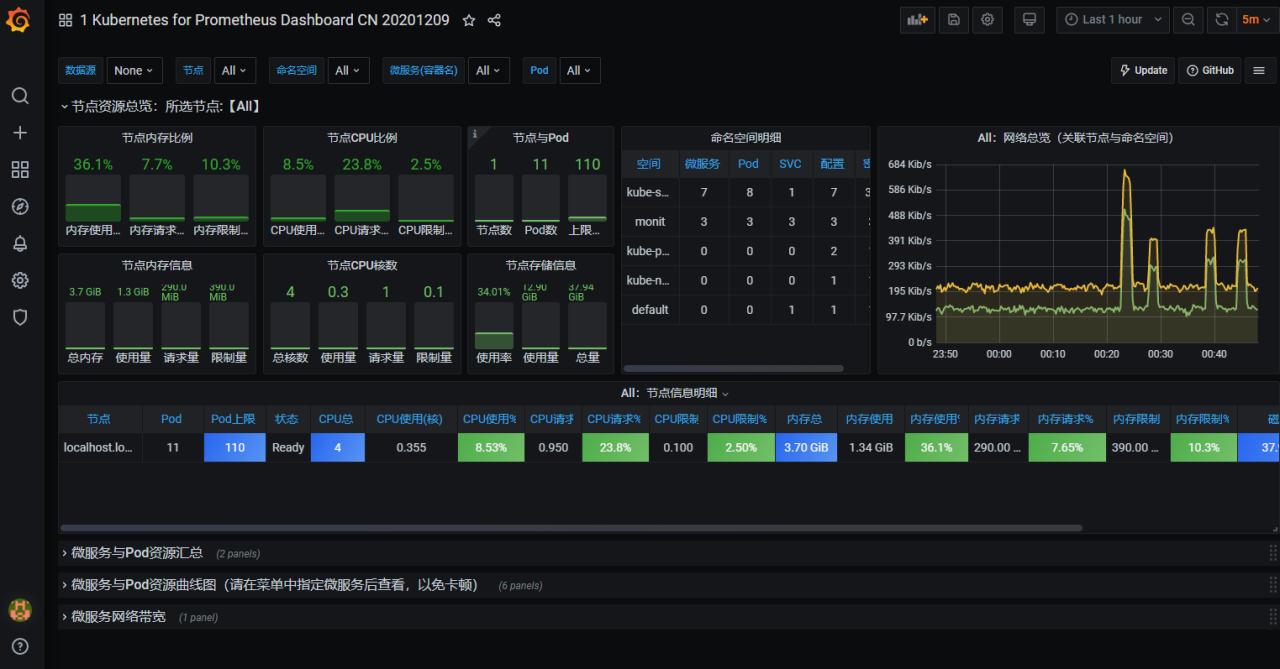The image size is (1280, 669).
Task: Open the search icon in sidebar
Action: tap(20, 96)
